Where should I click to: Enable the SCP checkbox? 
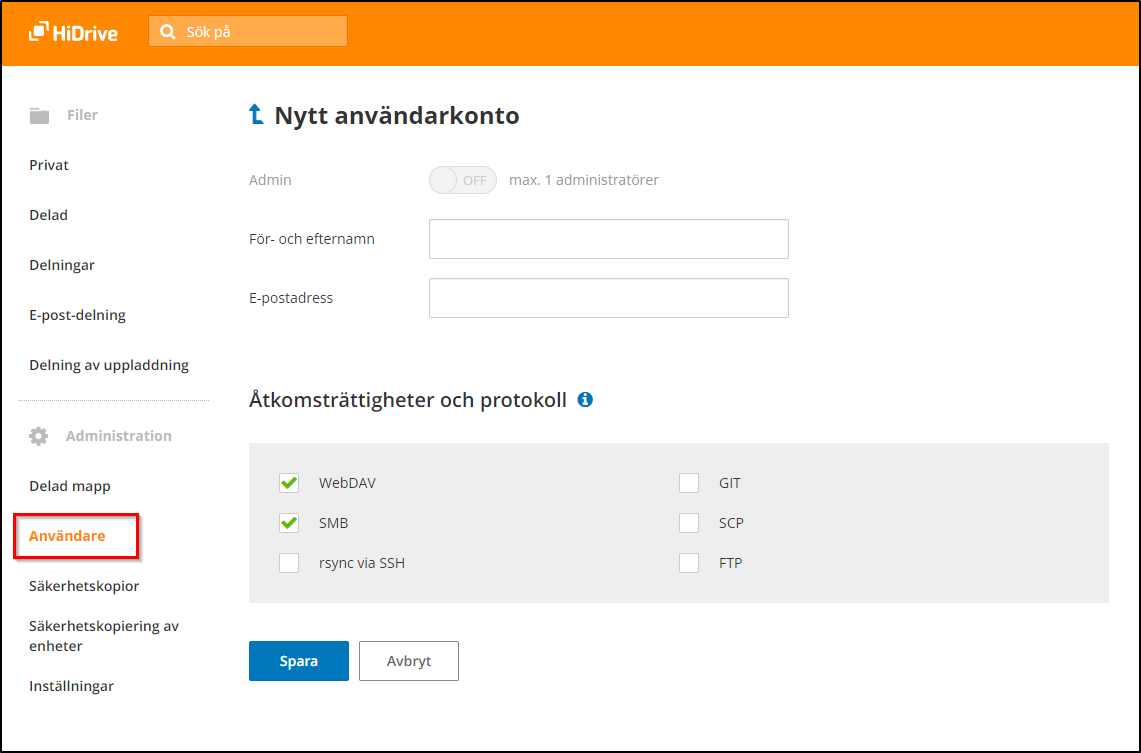(689, 523)
